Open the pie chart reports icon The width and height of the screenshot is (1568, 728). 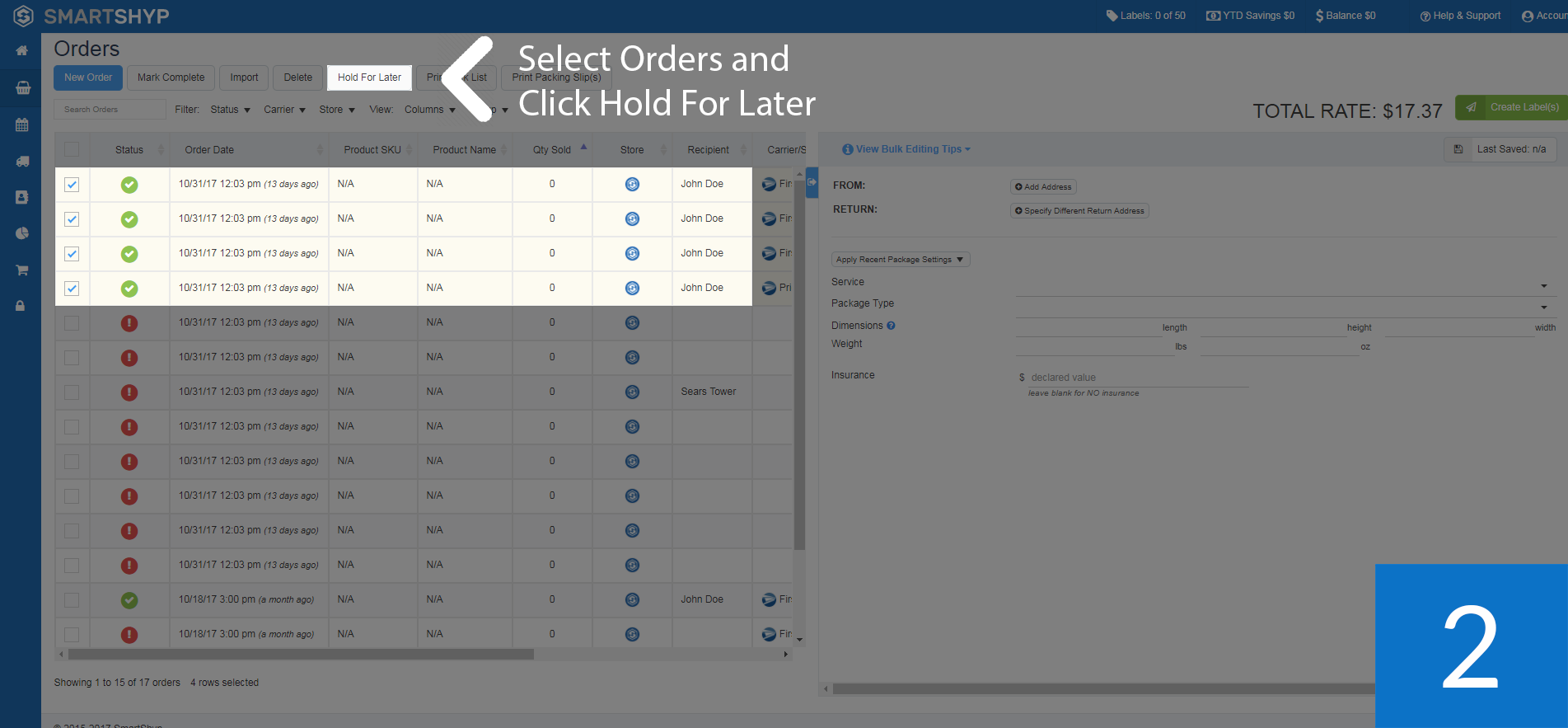pos(22,233)
